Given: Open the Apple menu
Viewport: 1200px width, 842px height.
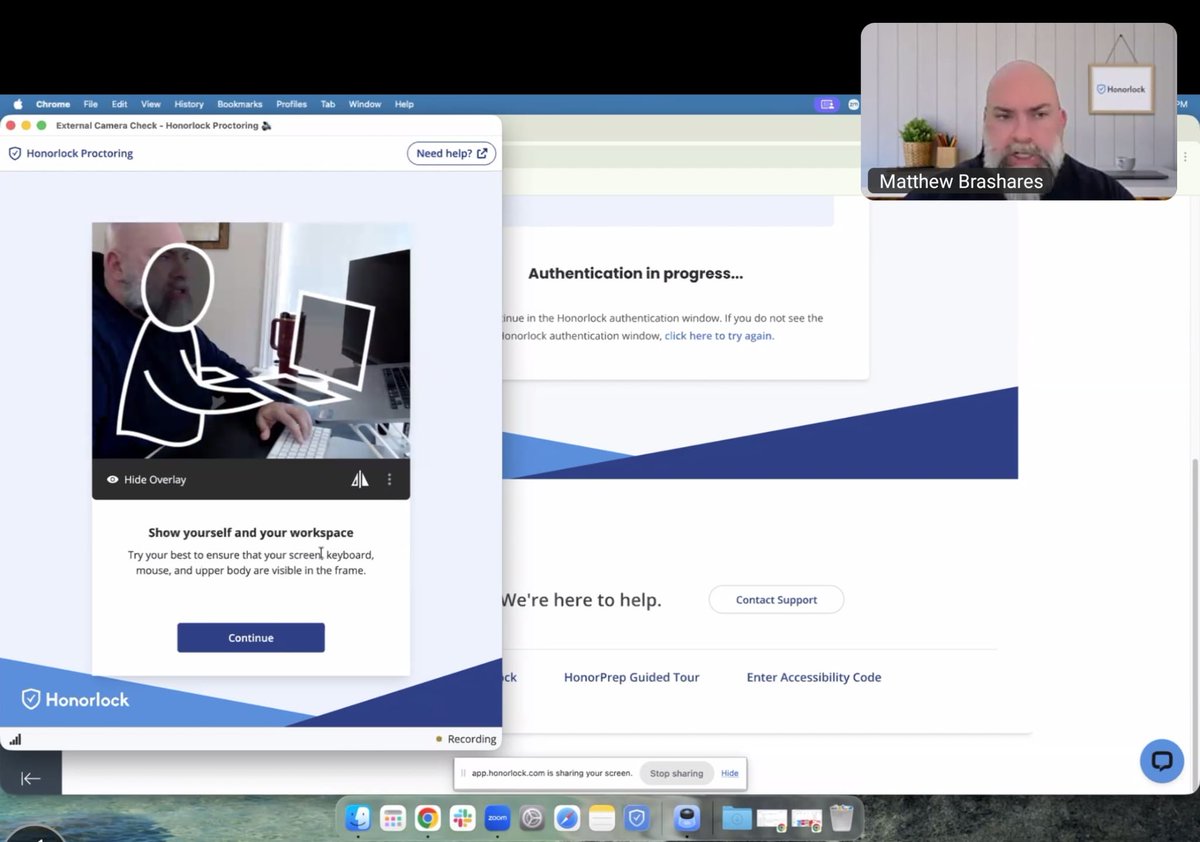Looking at the screenshot, I should pos(17,104).
